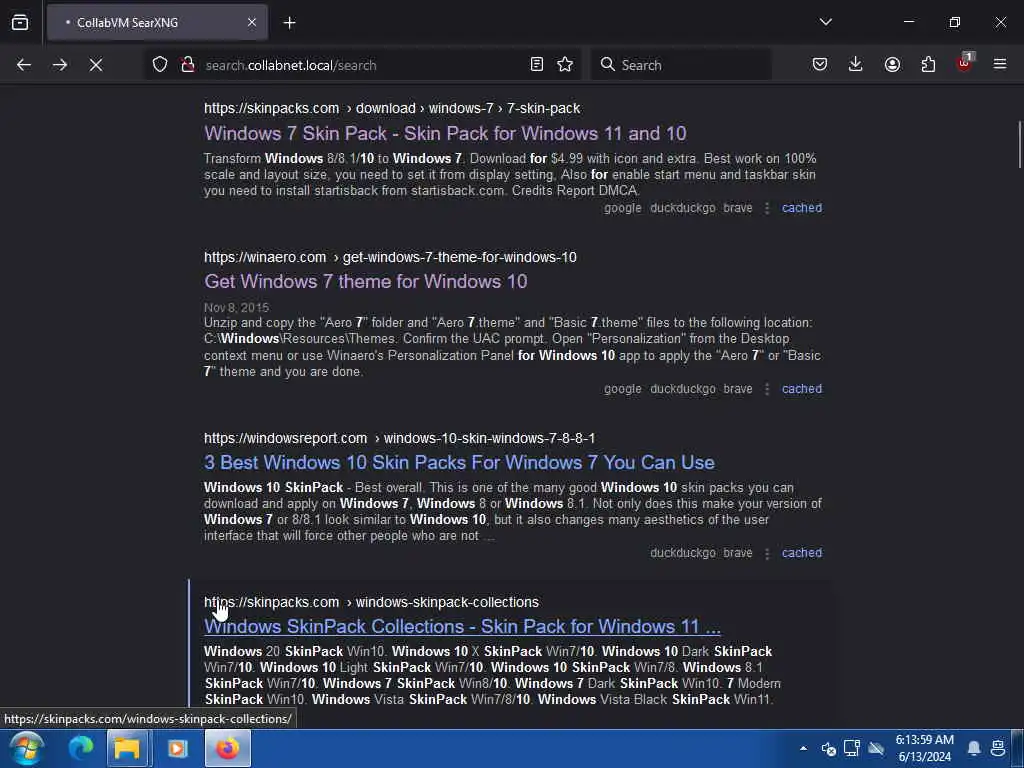
Task: Open the Extensions puzzle icon
Action: click(928, 64)
